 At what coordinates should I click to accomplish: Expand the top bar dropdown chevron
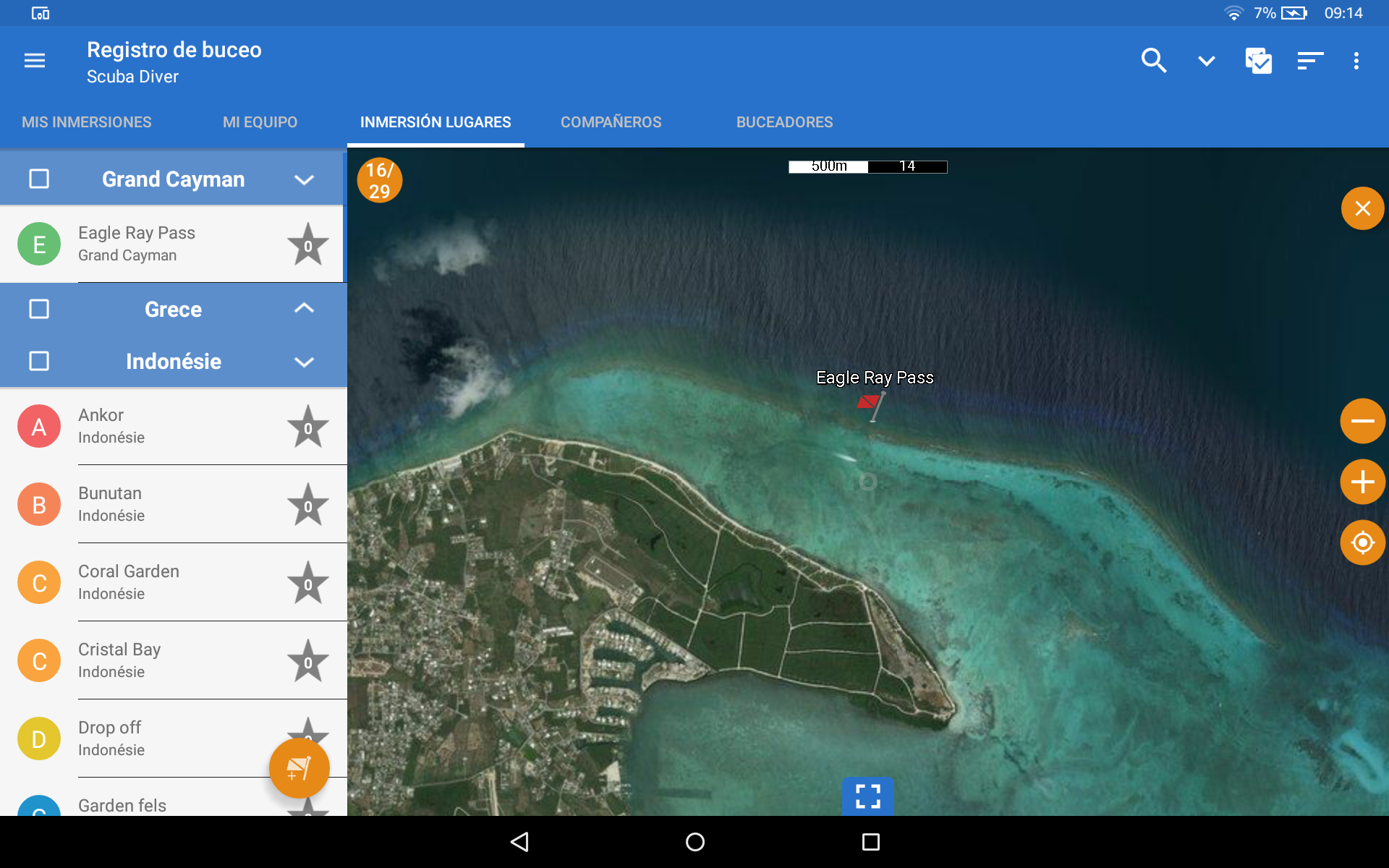pyautogui.click(x=1206, y=61)
